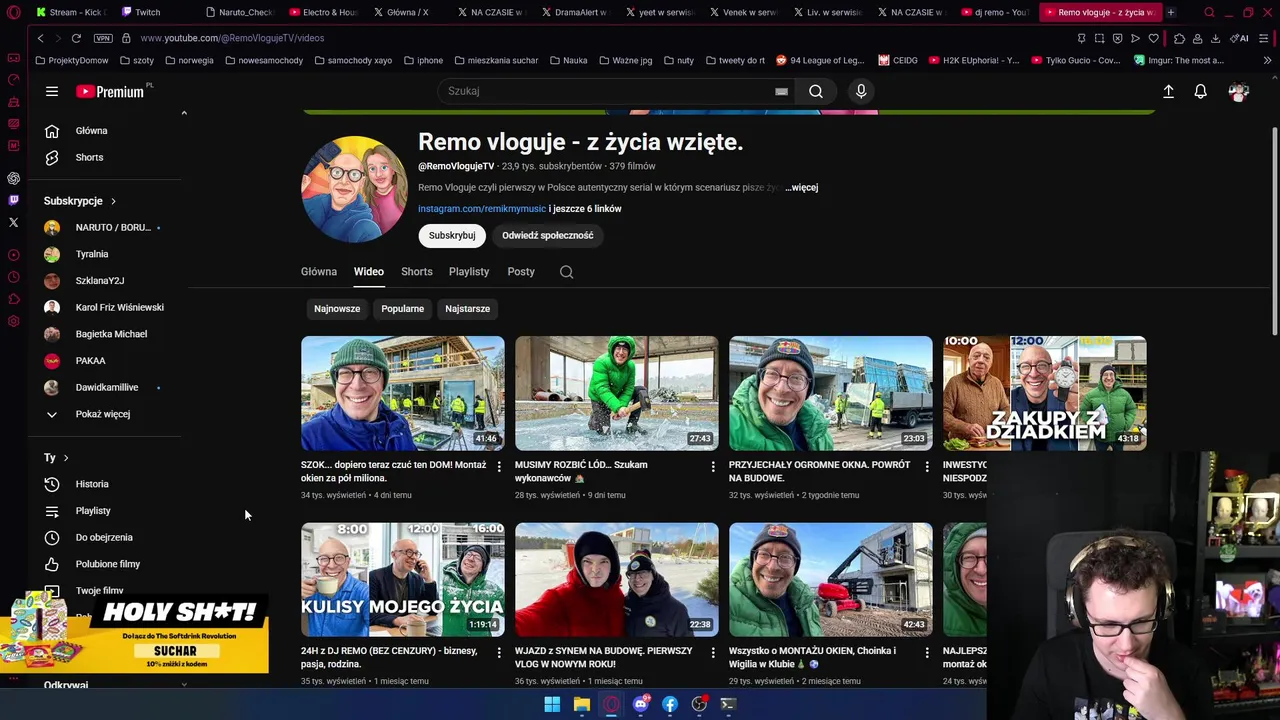Open the YouTube hamburger guide menu
The image size is (1280, 720).
click(x=52, y=91)
